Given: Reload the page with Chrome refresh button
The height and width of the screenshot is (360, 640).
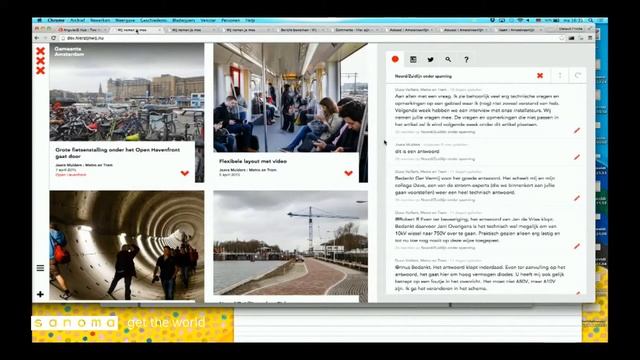Looking at the screenshot, I should (53, 38).
